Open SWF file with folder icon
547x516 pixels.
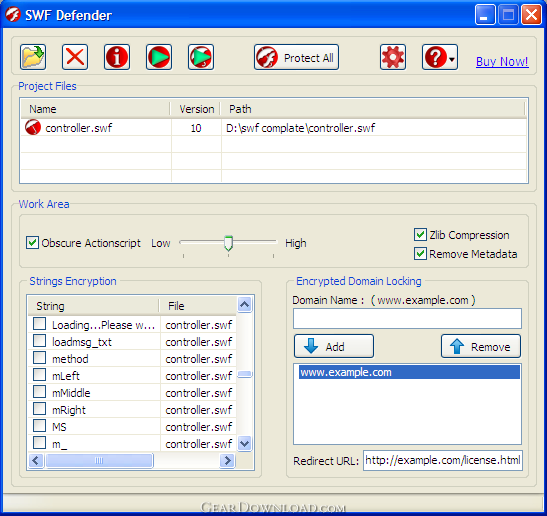point(33,57)
